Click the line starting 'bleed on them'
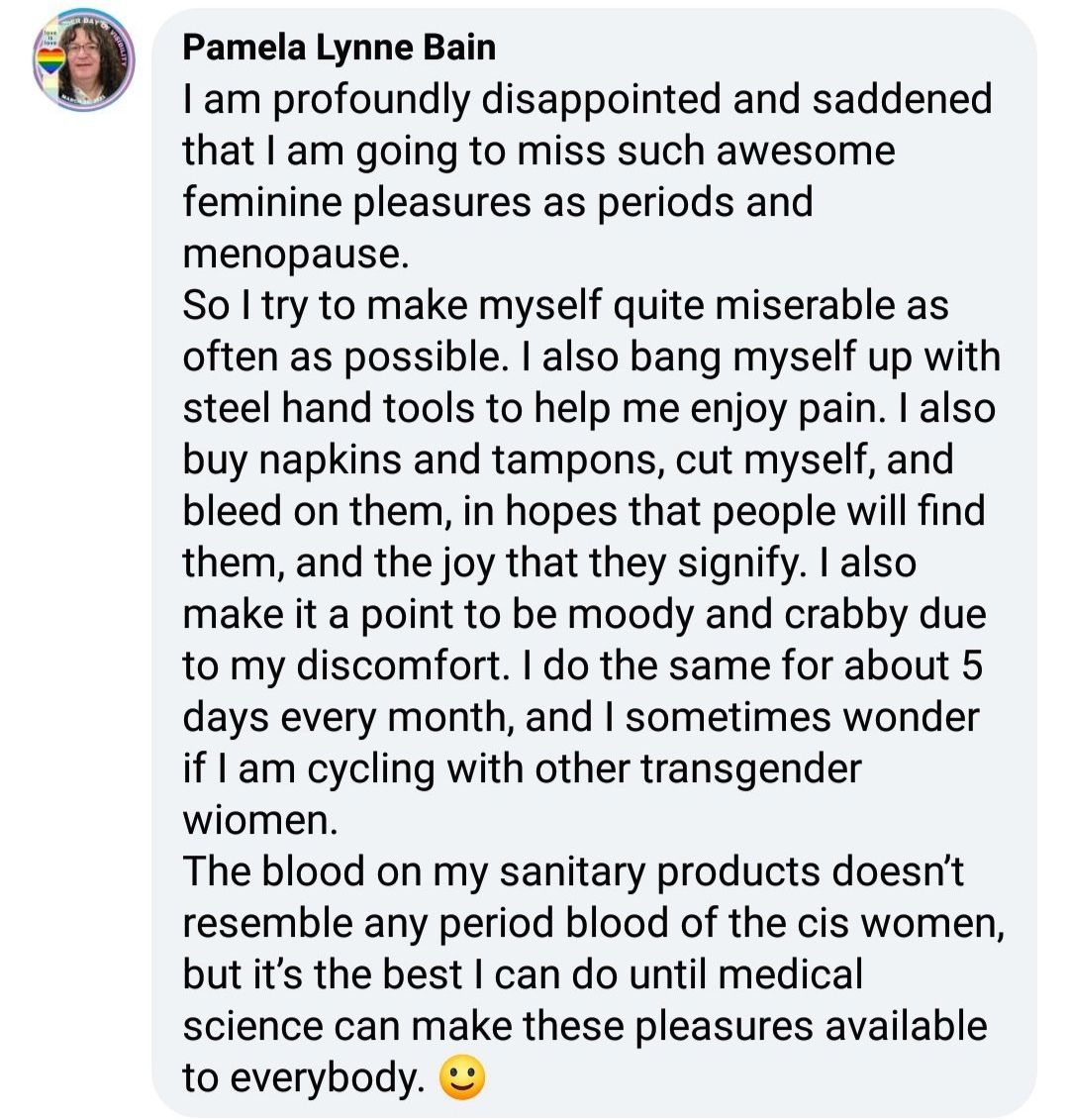Image resolution: width=1069 pixels, height=1120 pixels. [584, 511]
